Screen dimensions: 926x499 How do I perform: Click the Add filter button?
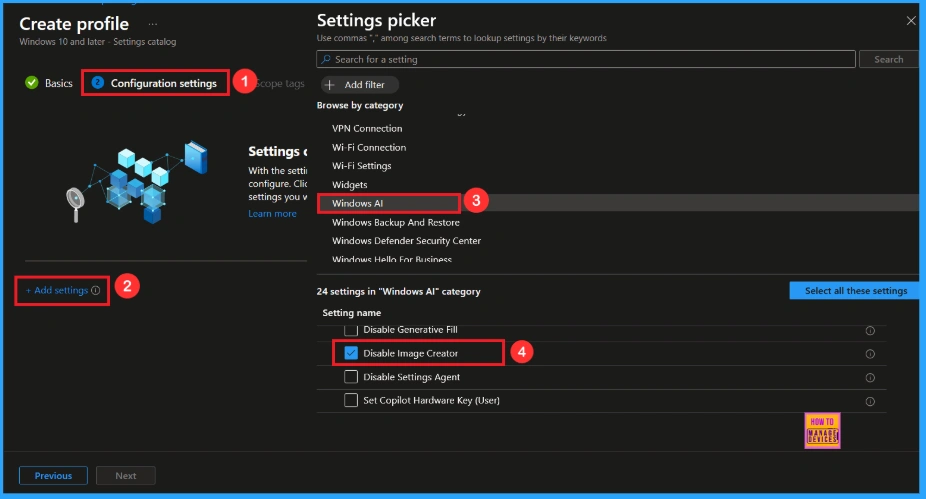tap(360, 84)
